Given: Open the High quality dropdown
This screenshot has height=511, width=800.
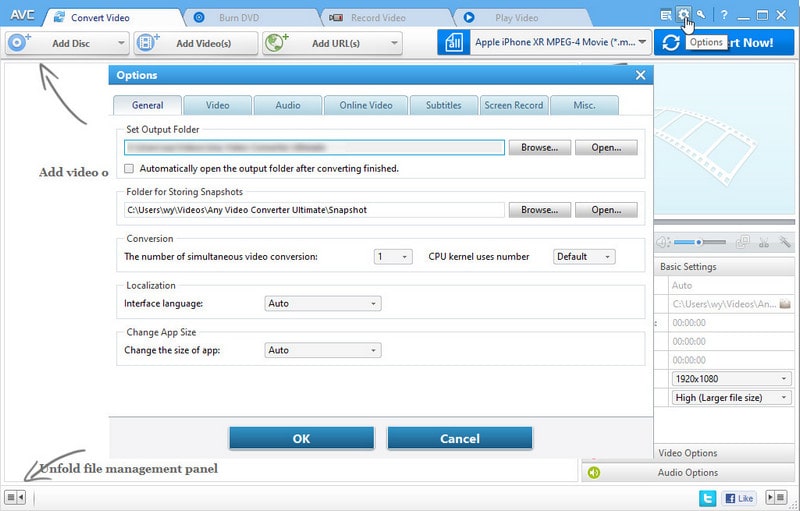Looking at the screenshot, I should (731, 398).
